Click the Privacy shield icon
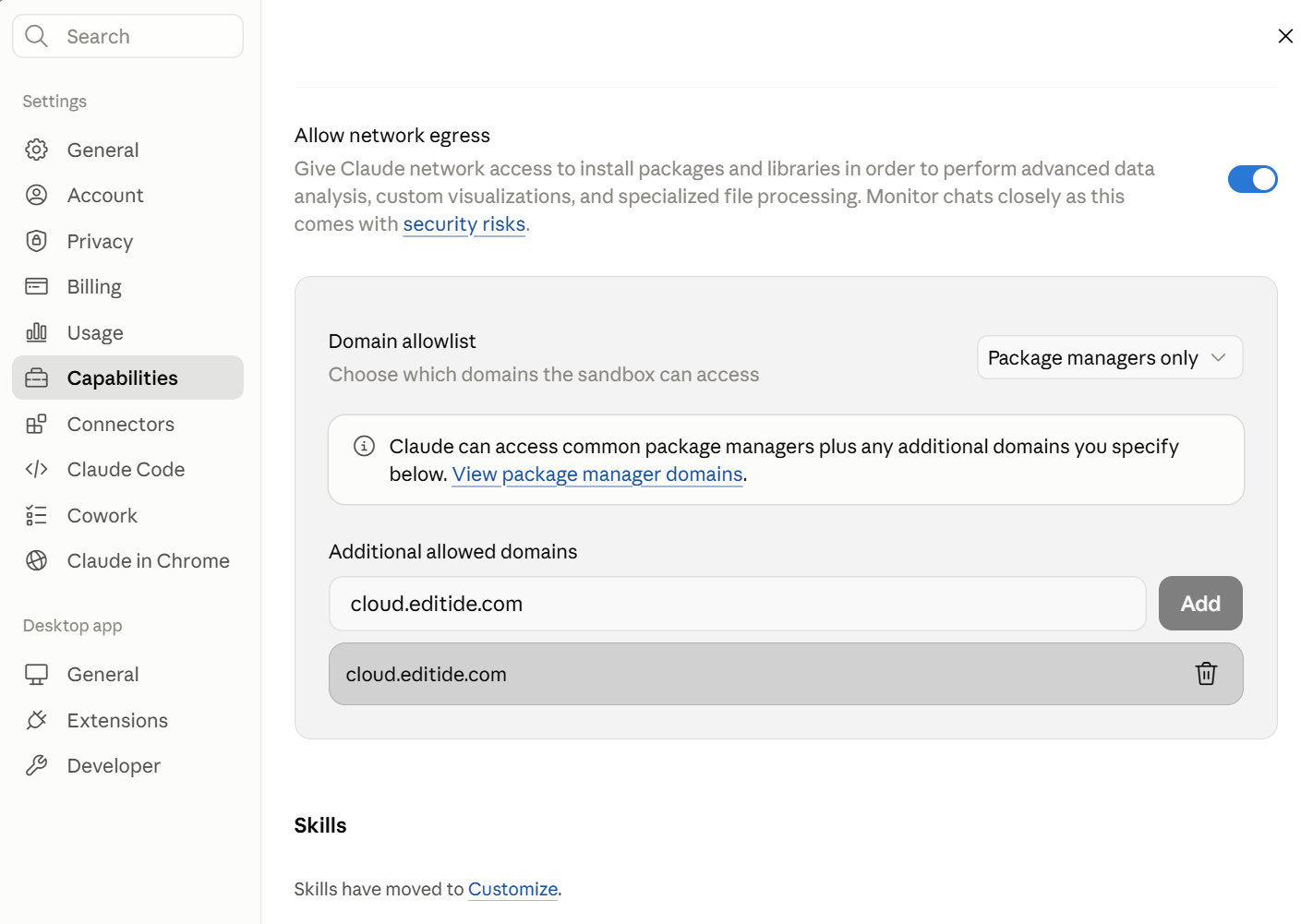This screenshot has width=1301, height=924. (x=36, y=241)
